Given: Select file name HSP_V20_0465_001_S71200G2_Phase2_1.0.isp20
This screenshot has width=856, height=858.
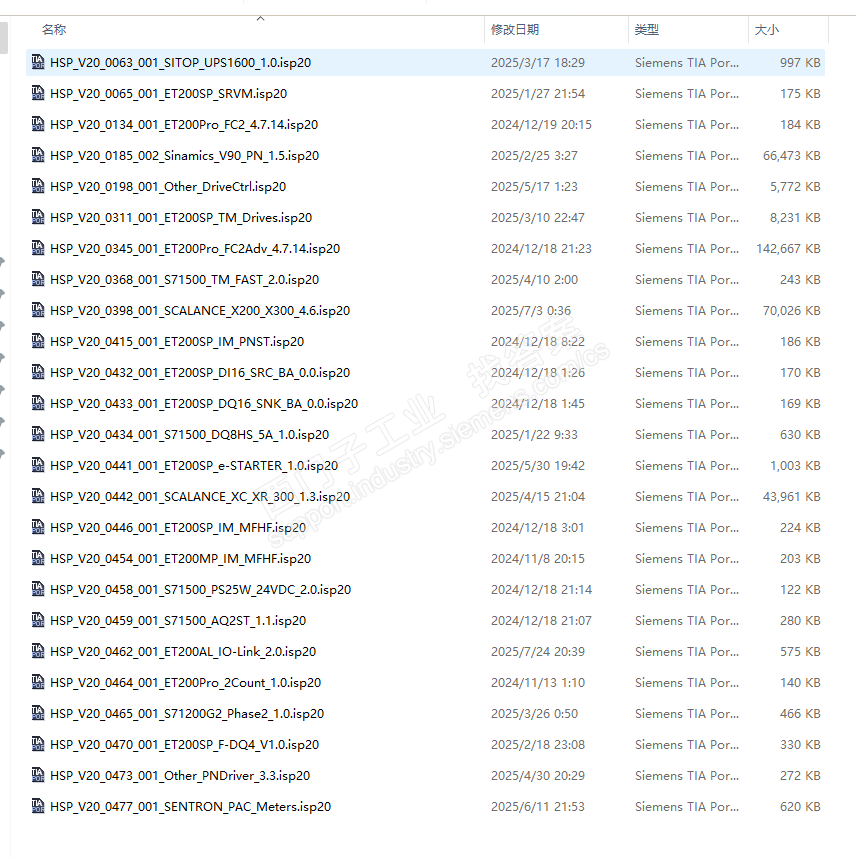Looking at the screenshot, I should click(187, 714).
